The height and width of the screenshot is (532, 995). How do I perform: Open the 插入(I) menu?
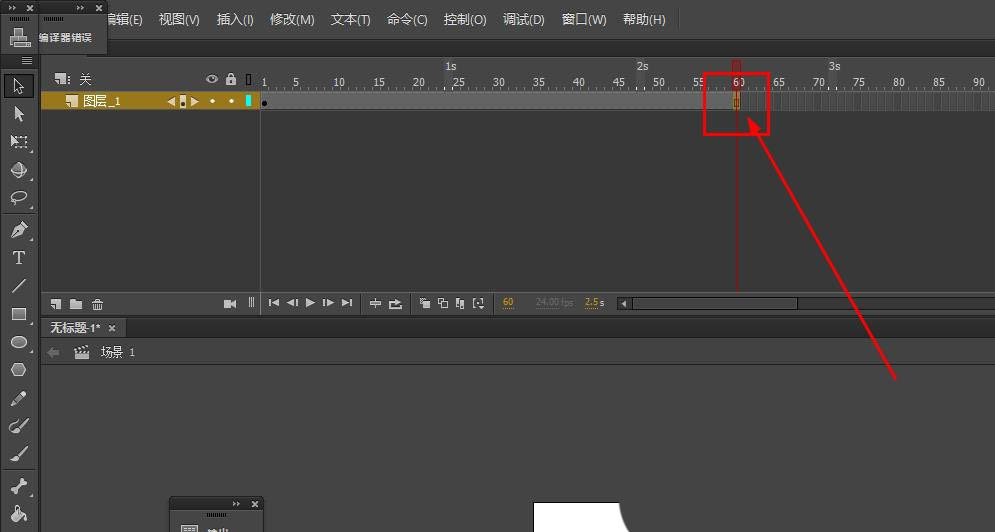235,20
